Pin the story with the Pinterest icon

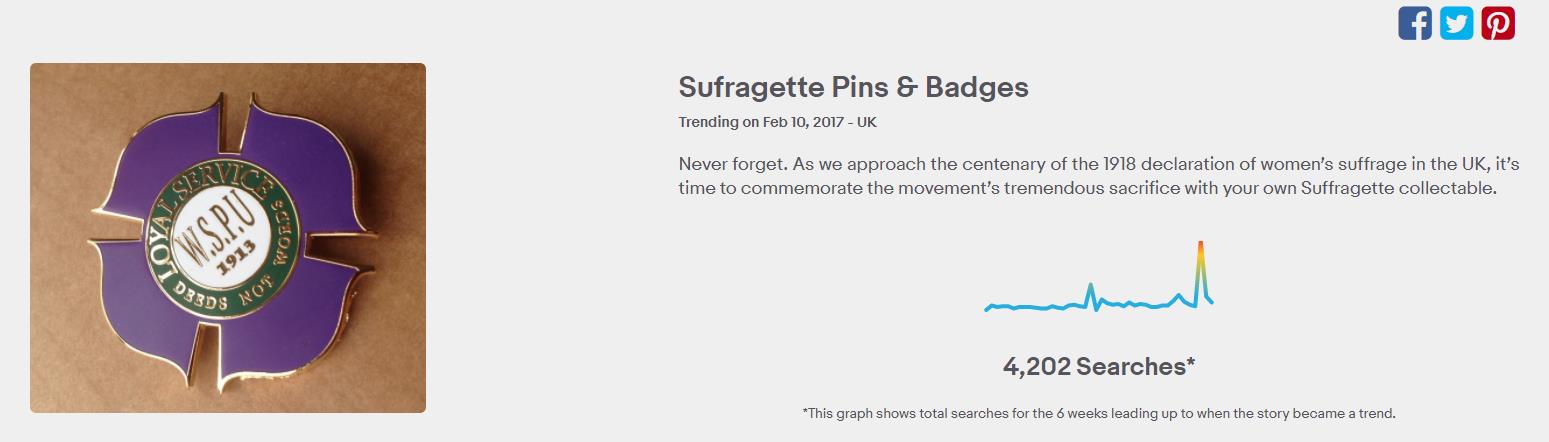coord(1498,23)
